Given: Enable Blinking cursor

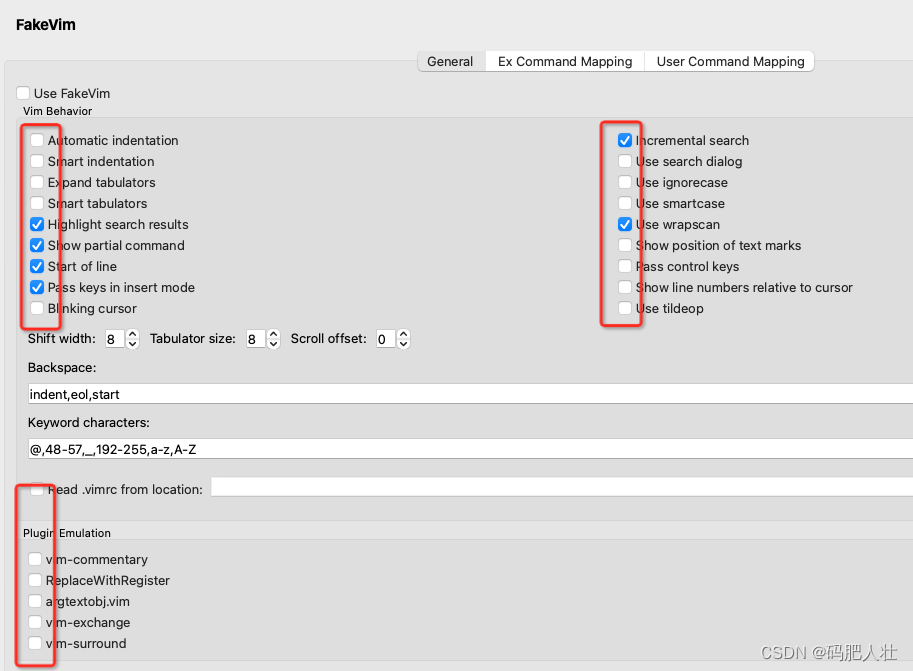Looking at the screenshot, I should coord(37,308).
